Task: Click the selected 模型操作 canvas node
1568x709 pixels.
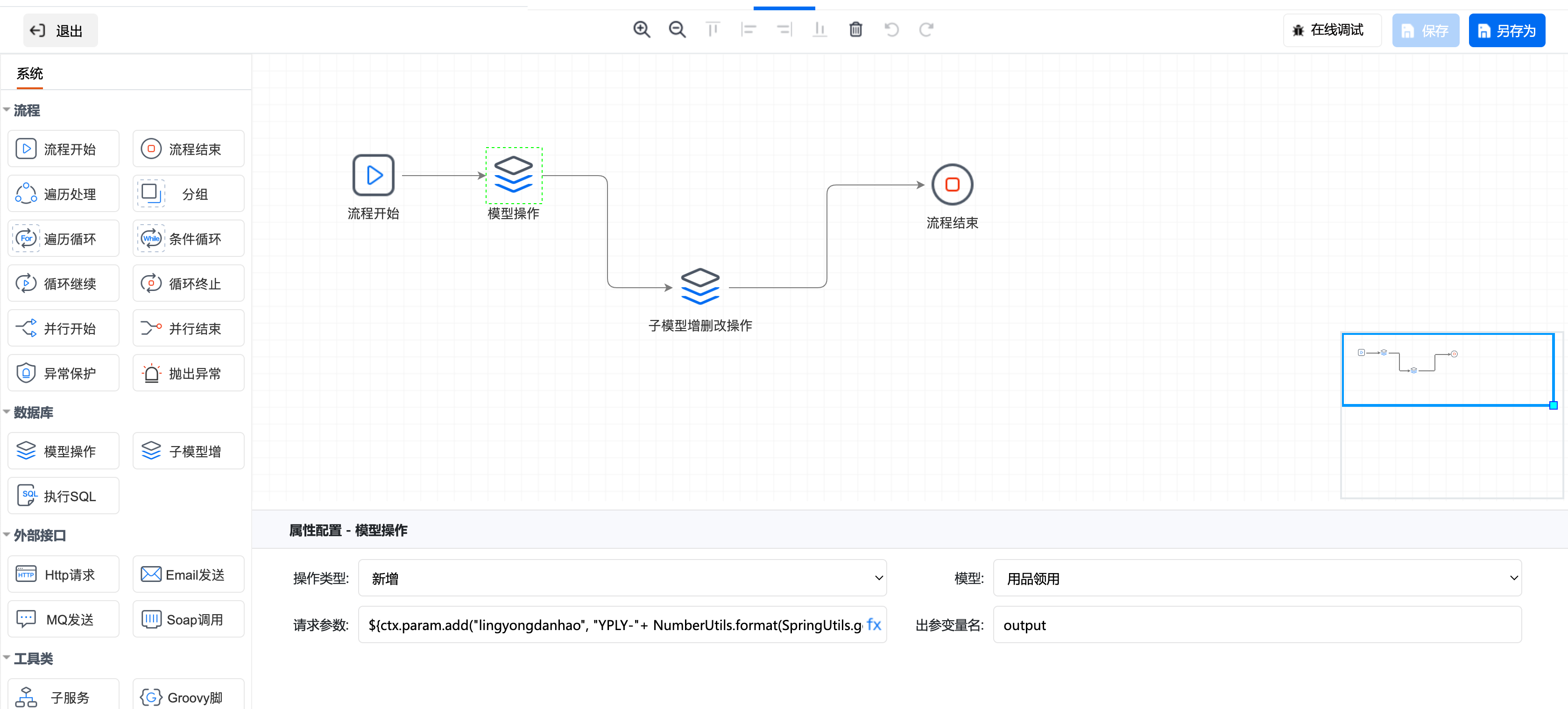Action: pyautogui.click(x=514, y=176)
